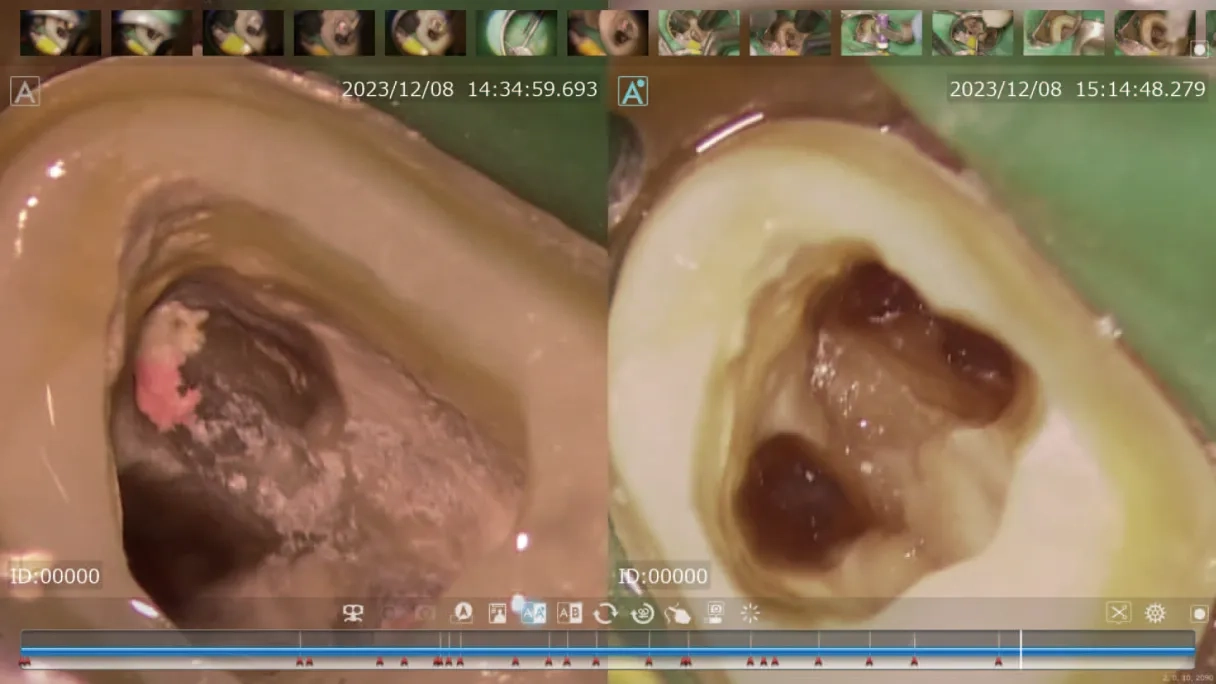
Task: Open the settings gear
Action: (1155, 613)
